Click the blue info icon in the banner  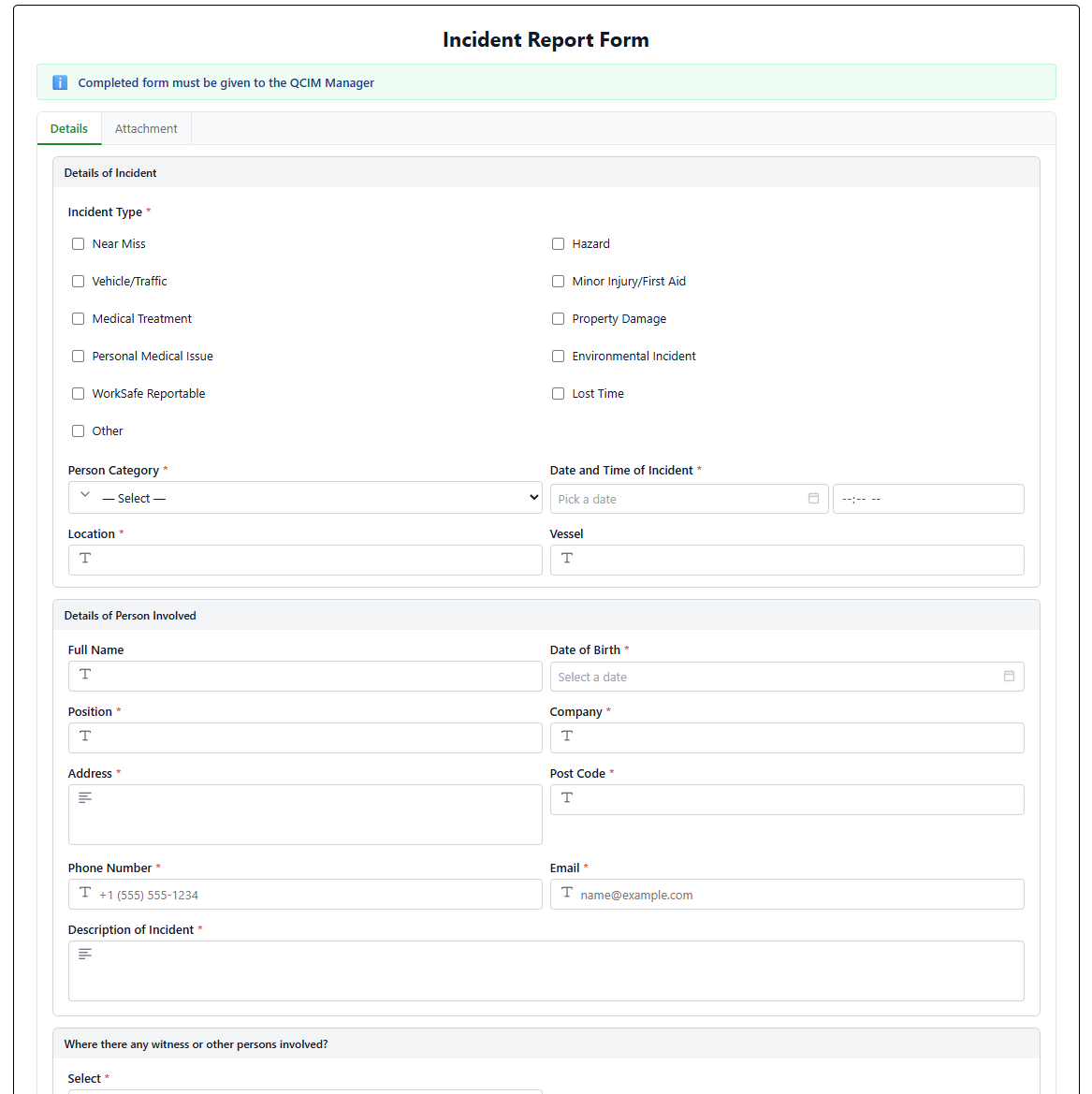[60, 82]
